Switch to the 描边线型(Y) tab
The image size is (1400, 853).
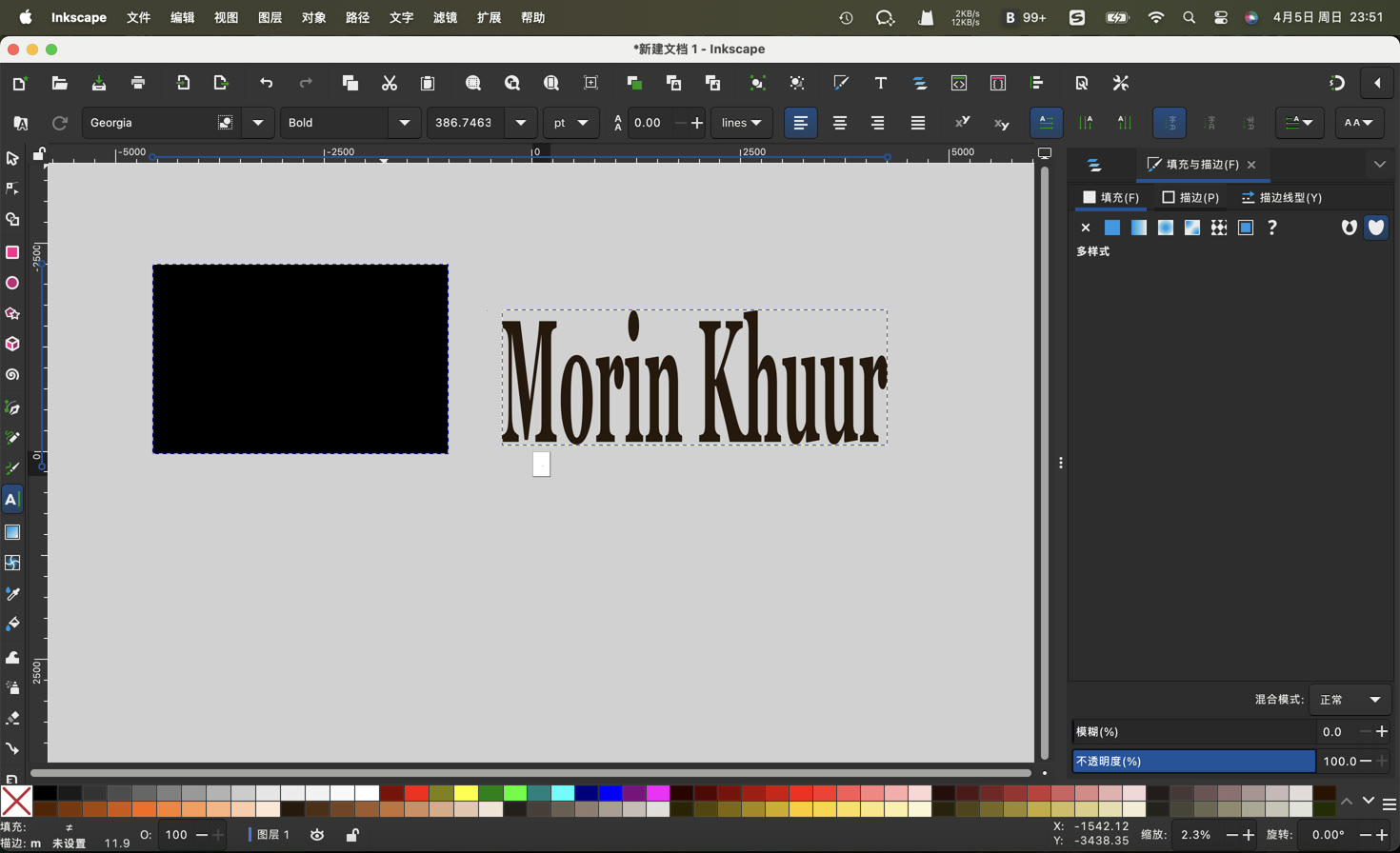1282,198
